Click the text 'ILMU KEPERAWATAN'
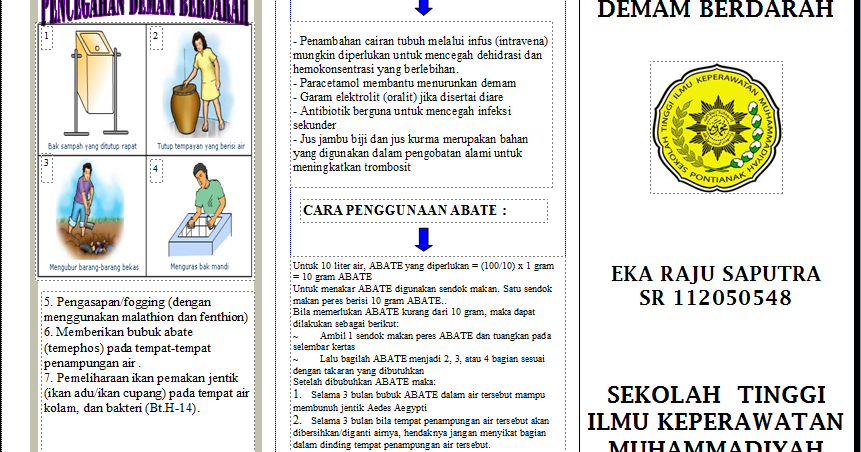The width and height of the screenshot is (861, 452). (715, 422)
